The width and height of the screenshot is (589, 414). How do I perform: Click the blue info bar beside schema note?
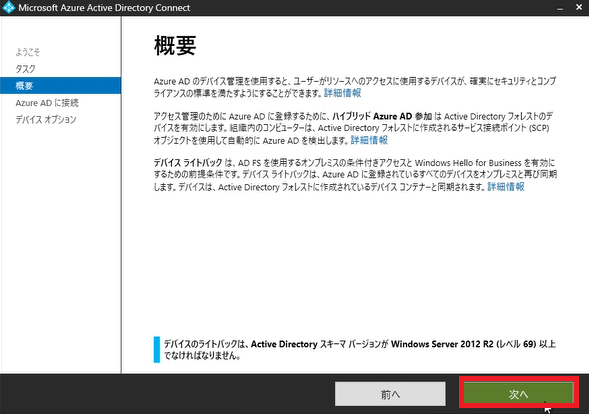(157, 350)
